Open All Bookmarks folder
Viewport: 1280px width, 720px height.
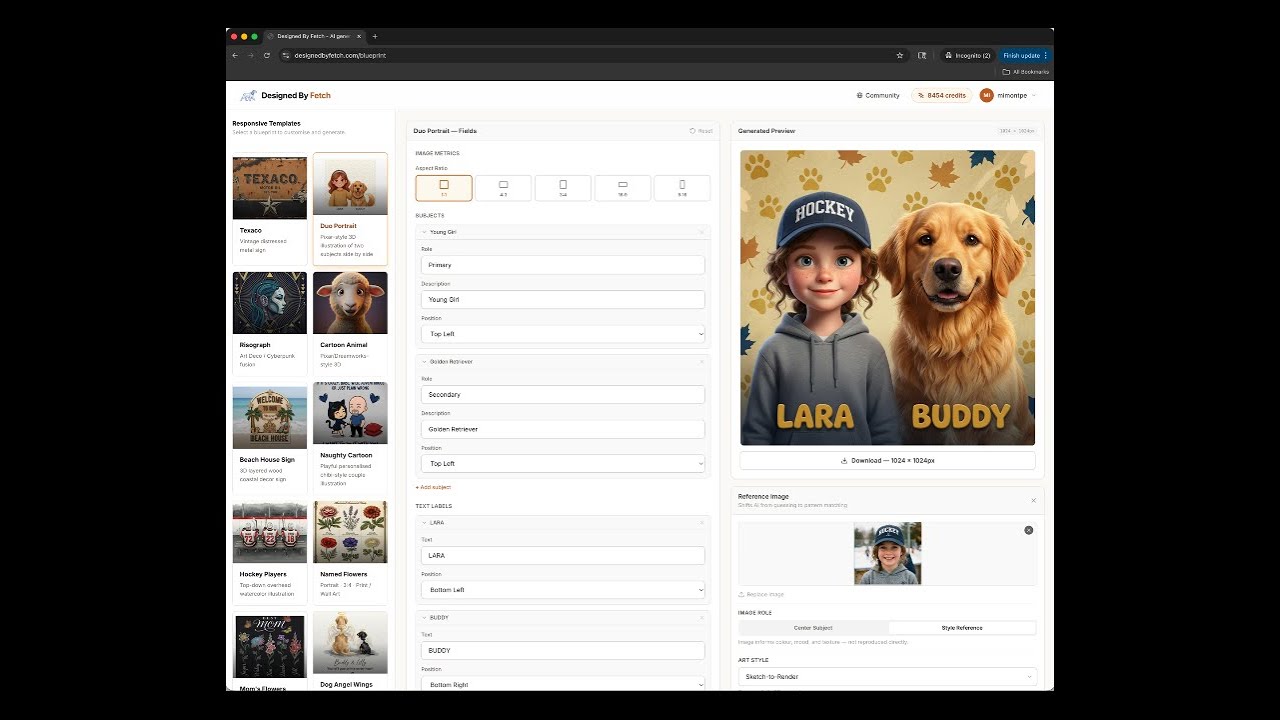tap(1026, 72)
